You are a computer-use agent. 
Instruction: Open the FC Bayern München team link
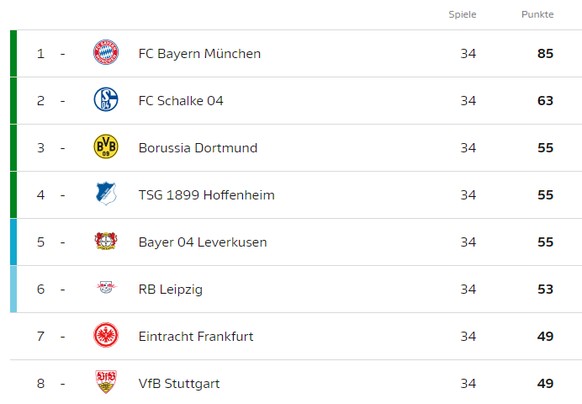tap(199, 53)
